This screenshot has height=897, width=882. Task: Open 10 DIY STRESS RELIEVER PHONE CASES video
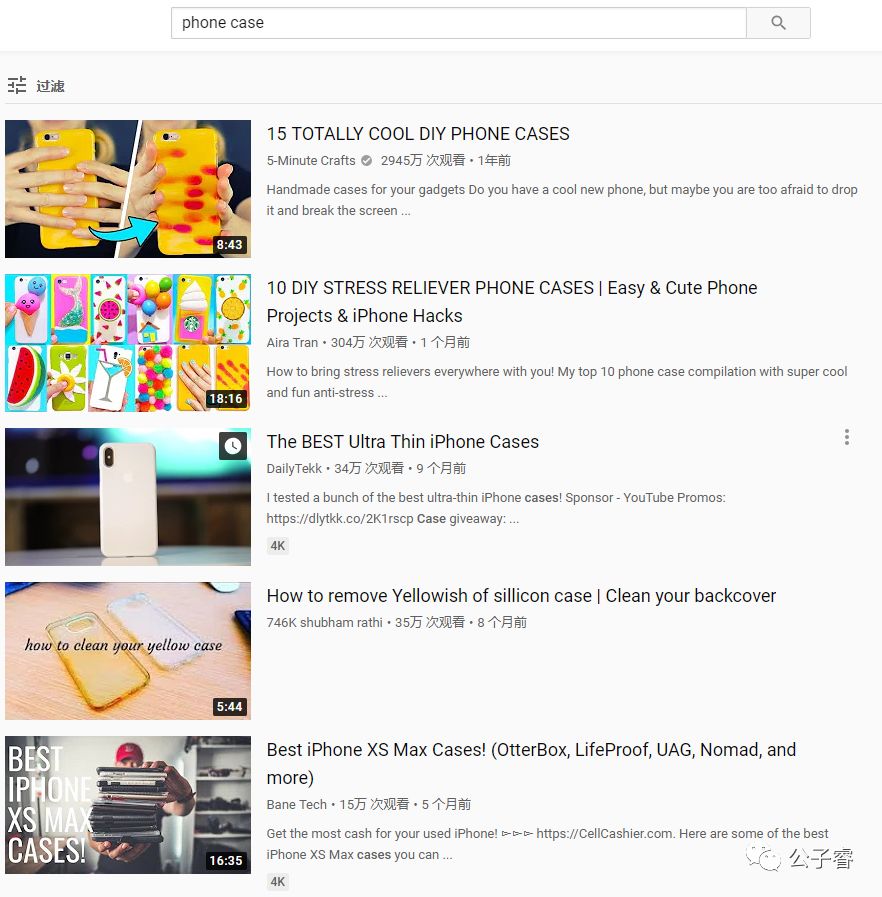[x=512, y=301]
